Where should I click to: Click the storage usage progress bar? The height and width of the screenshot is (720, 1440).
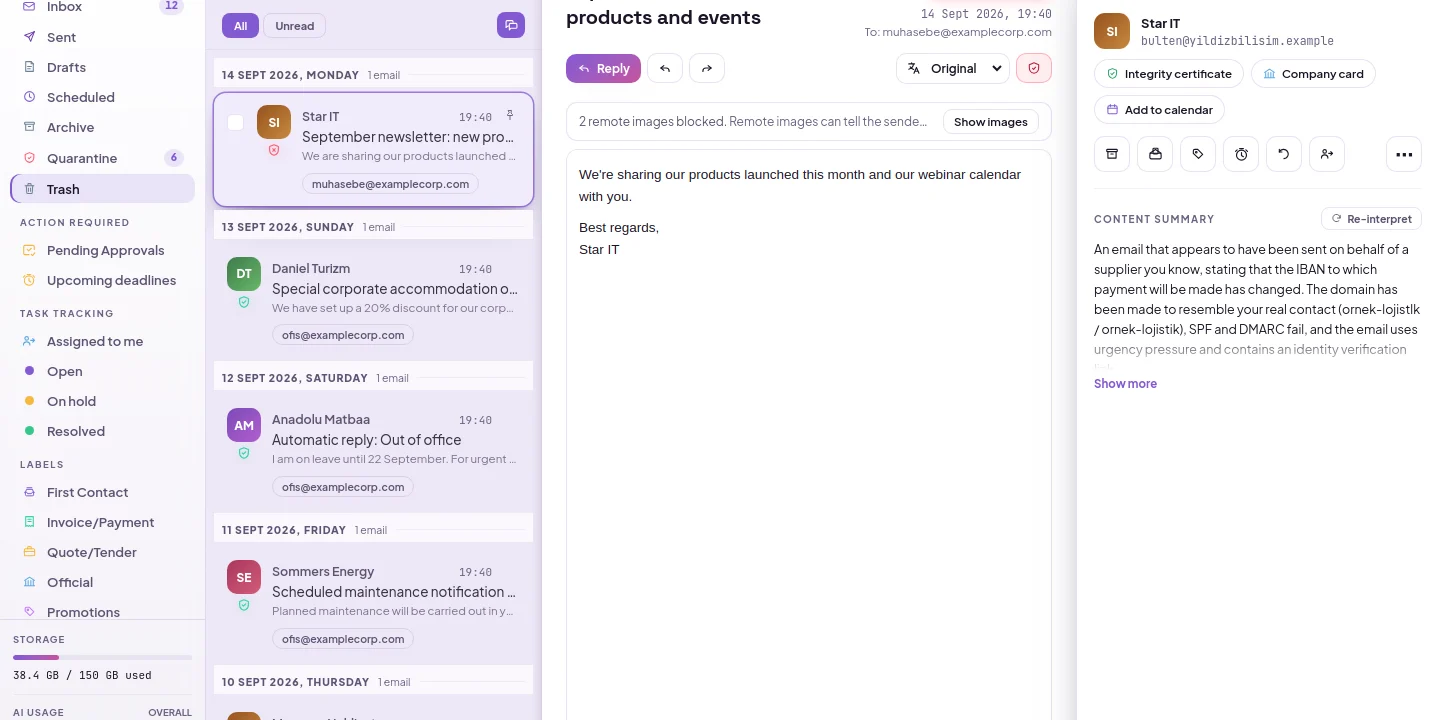102,657
